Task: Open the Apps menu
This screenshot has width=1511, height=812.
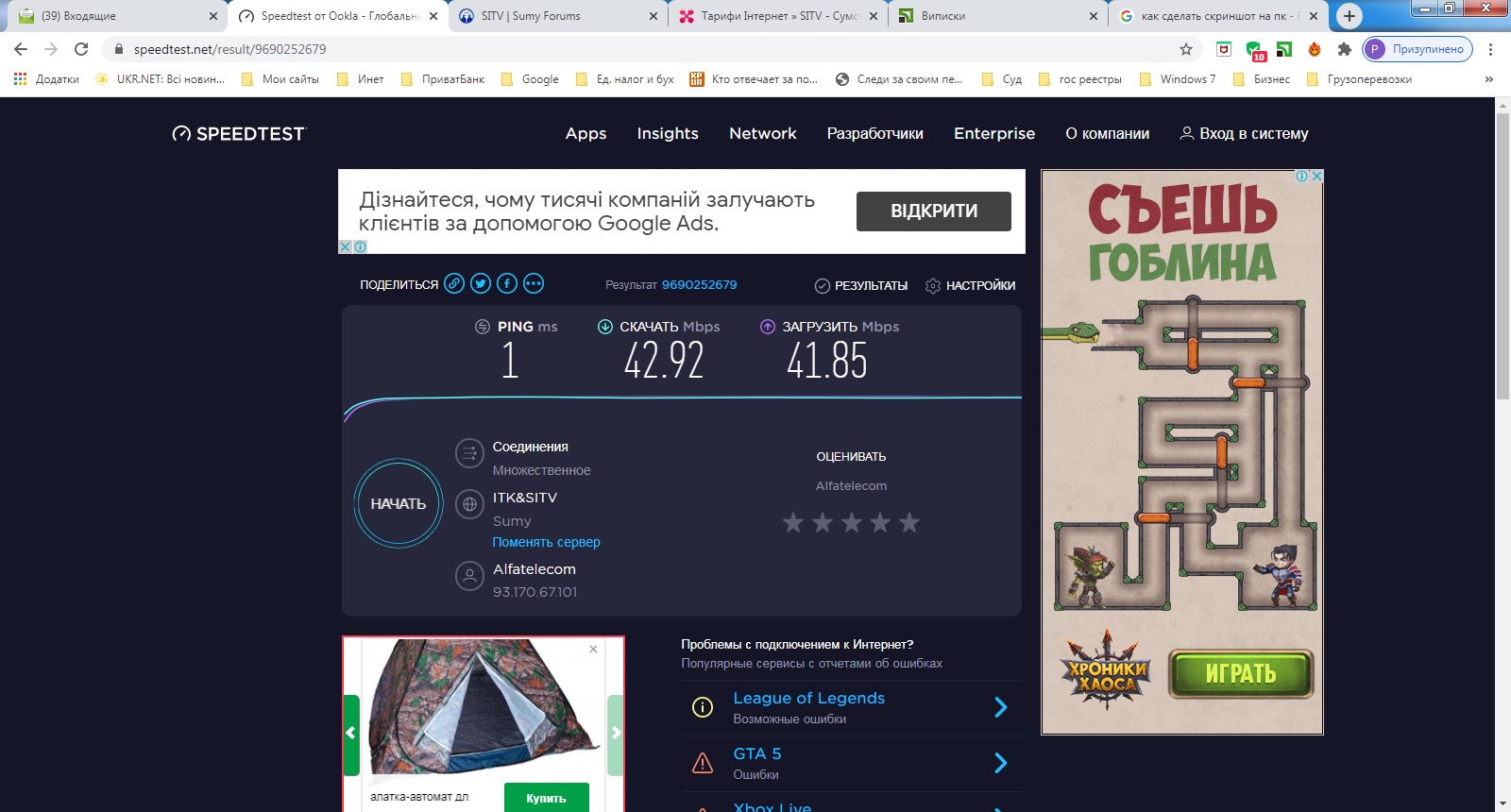Action: point(586,134)
